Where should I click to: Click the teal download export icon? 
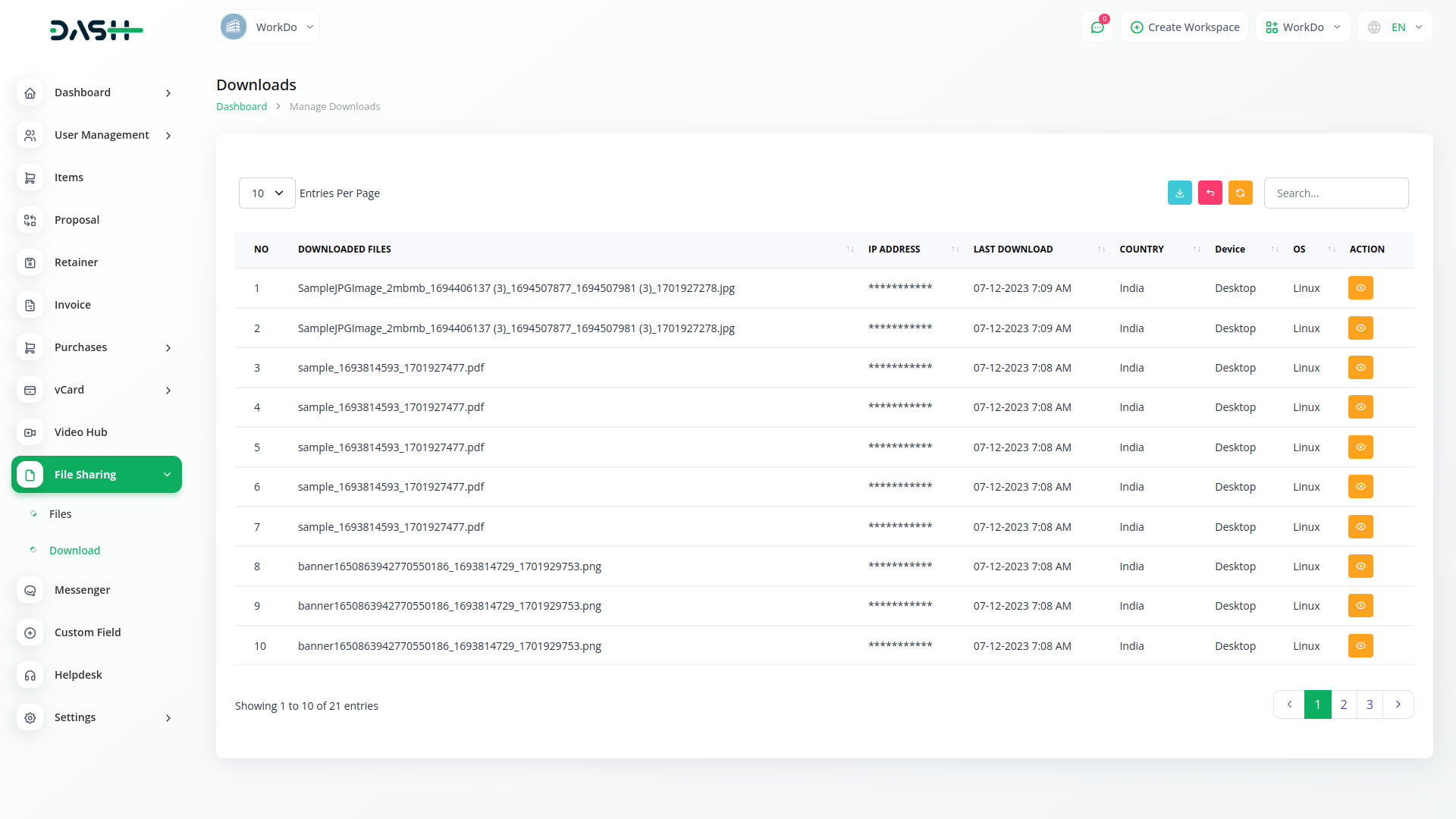tap(1179, 193)
